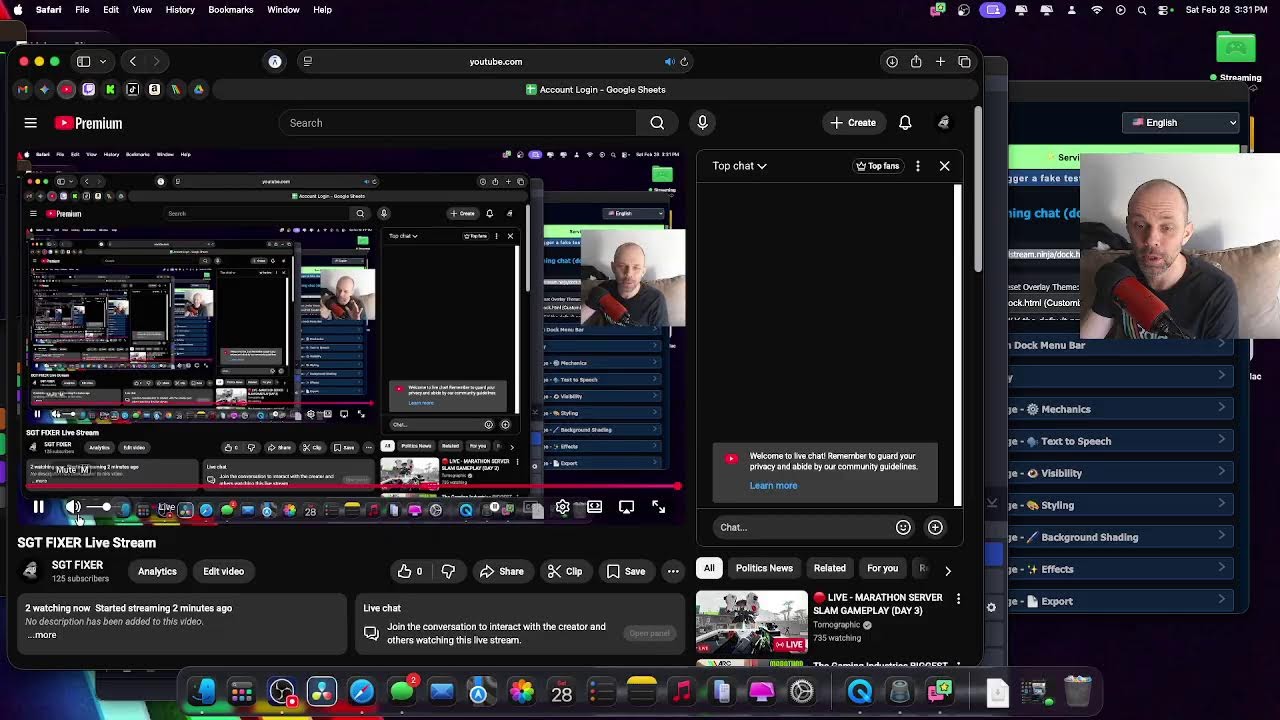Expand the description with ...more
This screenshot has width=1280, height=720.
(x=41, y=635)
